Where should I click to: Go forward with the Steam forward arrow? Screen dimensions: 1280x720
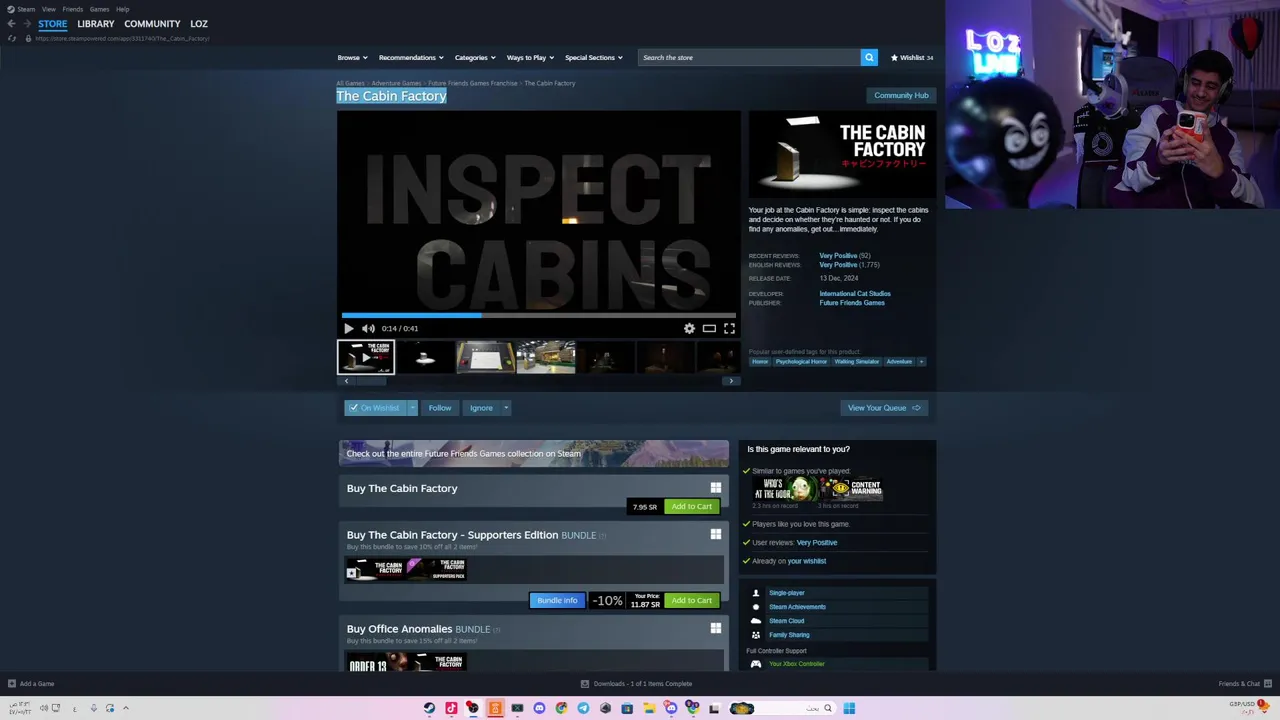coord(25,23)
